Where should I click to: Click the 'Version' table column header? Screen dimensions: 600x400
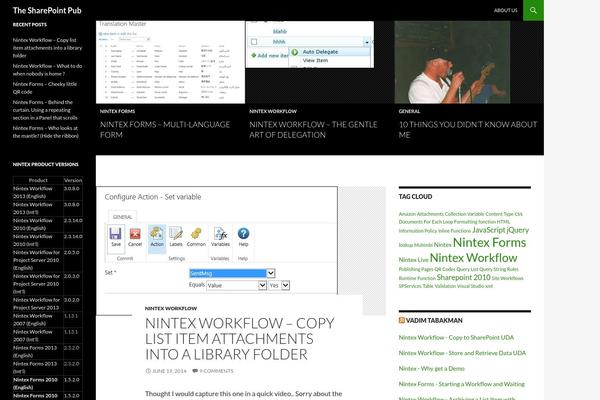[x=73, y=180]
